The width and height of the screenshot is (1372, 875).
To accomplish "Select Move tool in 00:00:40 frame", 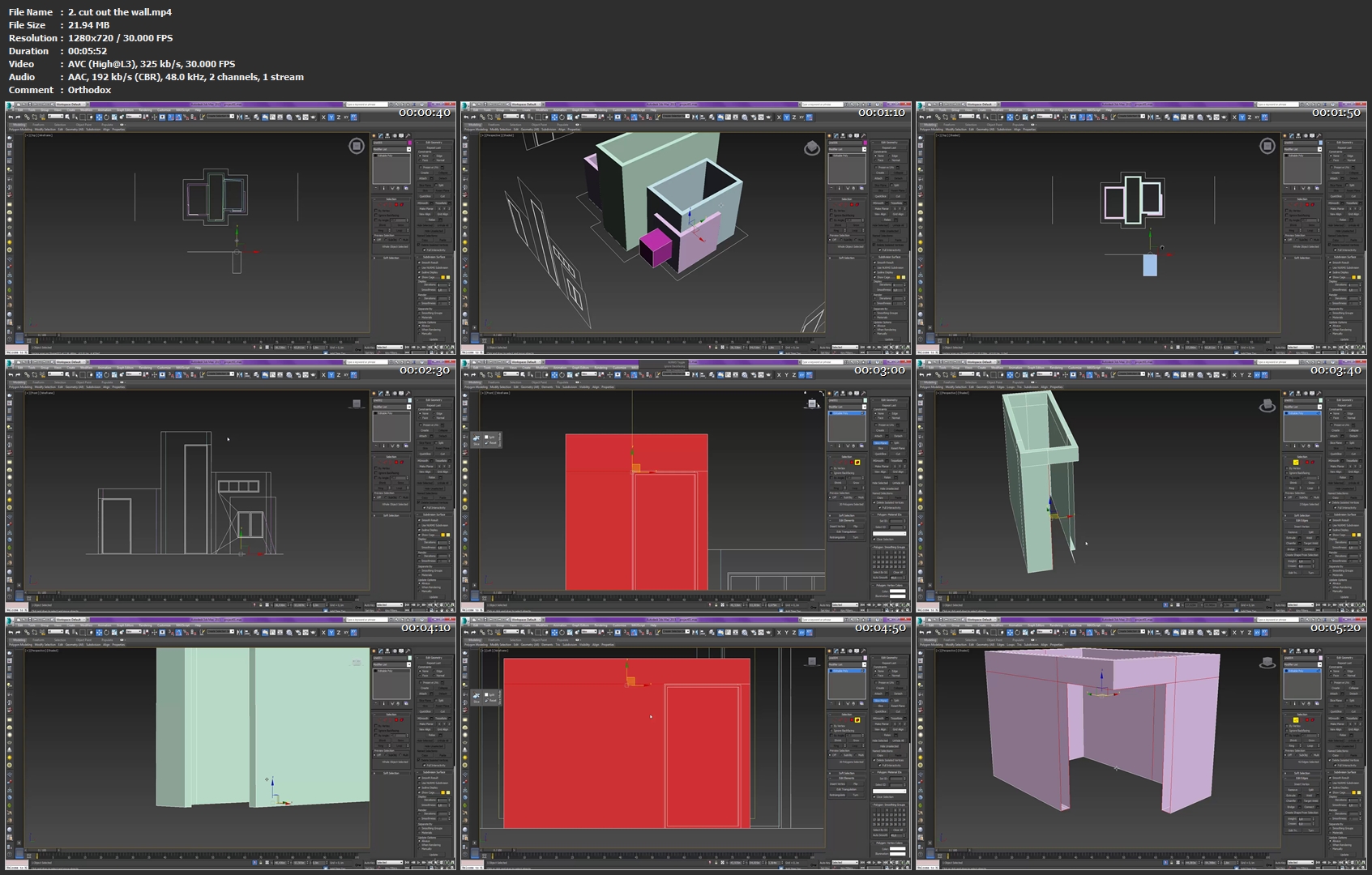I will tap(99, 117).
